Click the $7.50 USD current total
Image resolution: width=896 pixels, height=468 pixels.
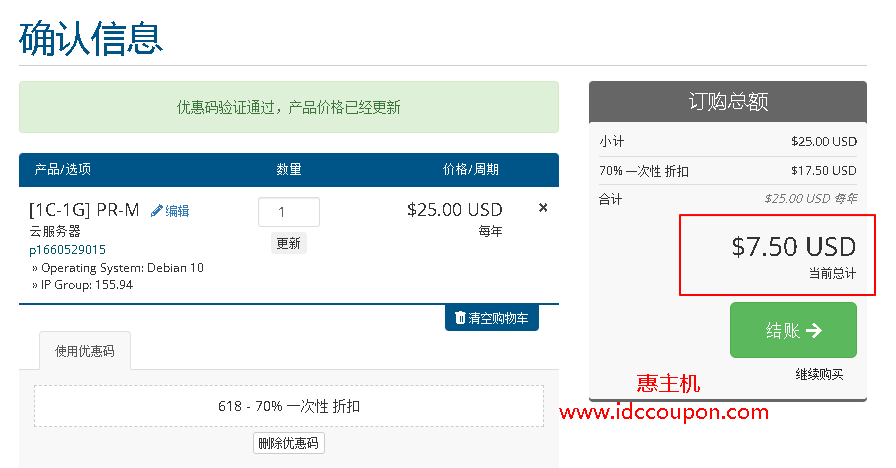pos(793,247)
